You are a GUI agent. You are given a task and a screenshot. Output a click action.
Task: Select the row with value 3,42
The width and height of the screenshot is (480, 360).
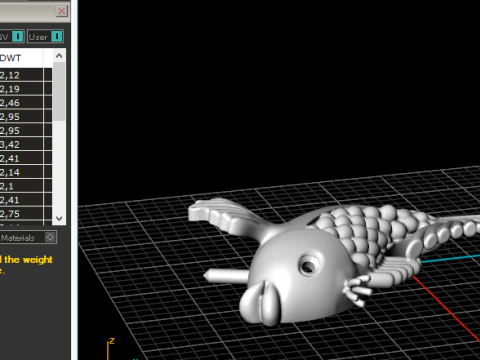(26, 144)
